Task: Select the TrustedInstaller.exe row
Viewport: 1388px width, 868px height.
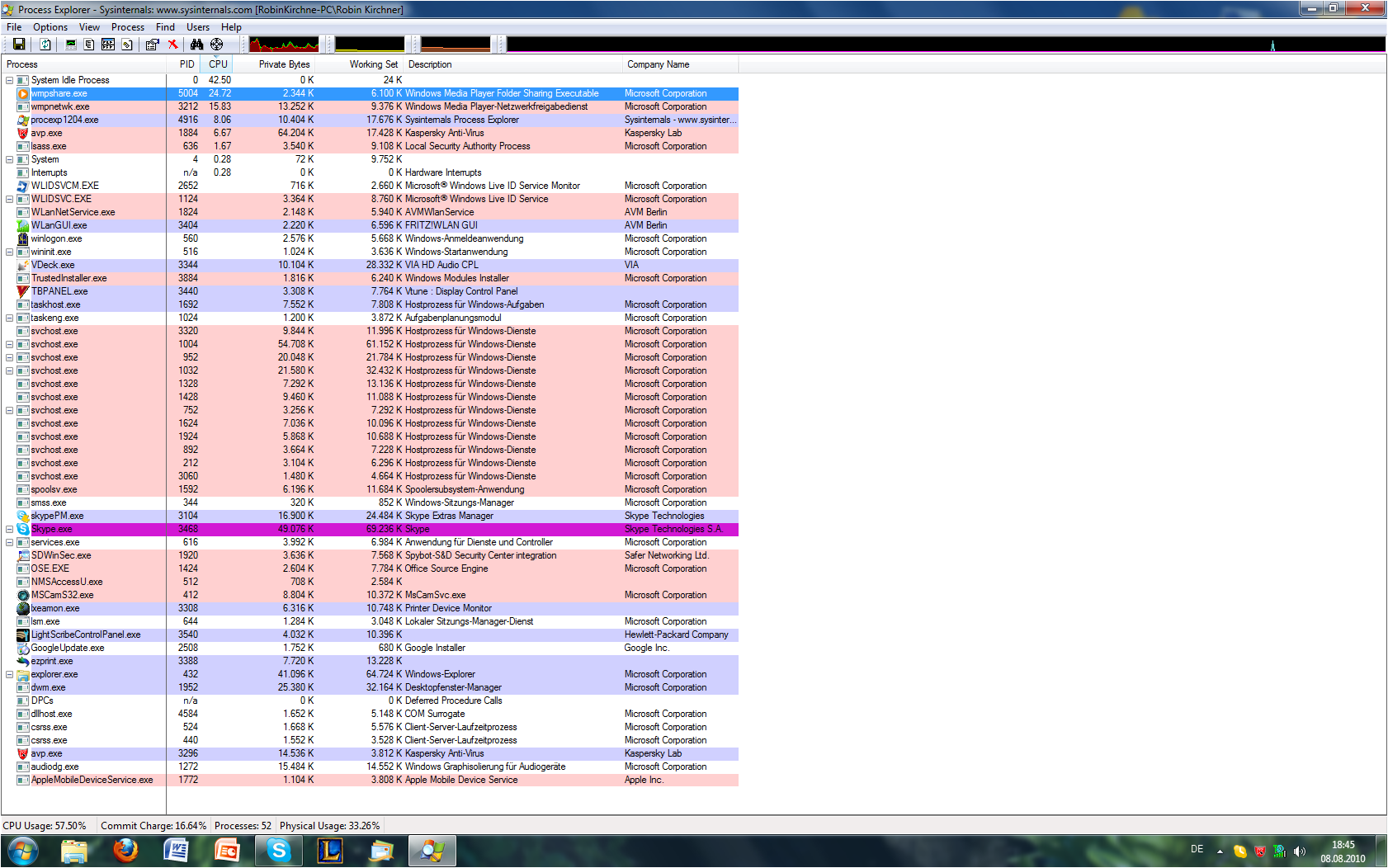Action: pos(370,279)
